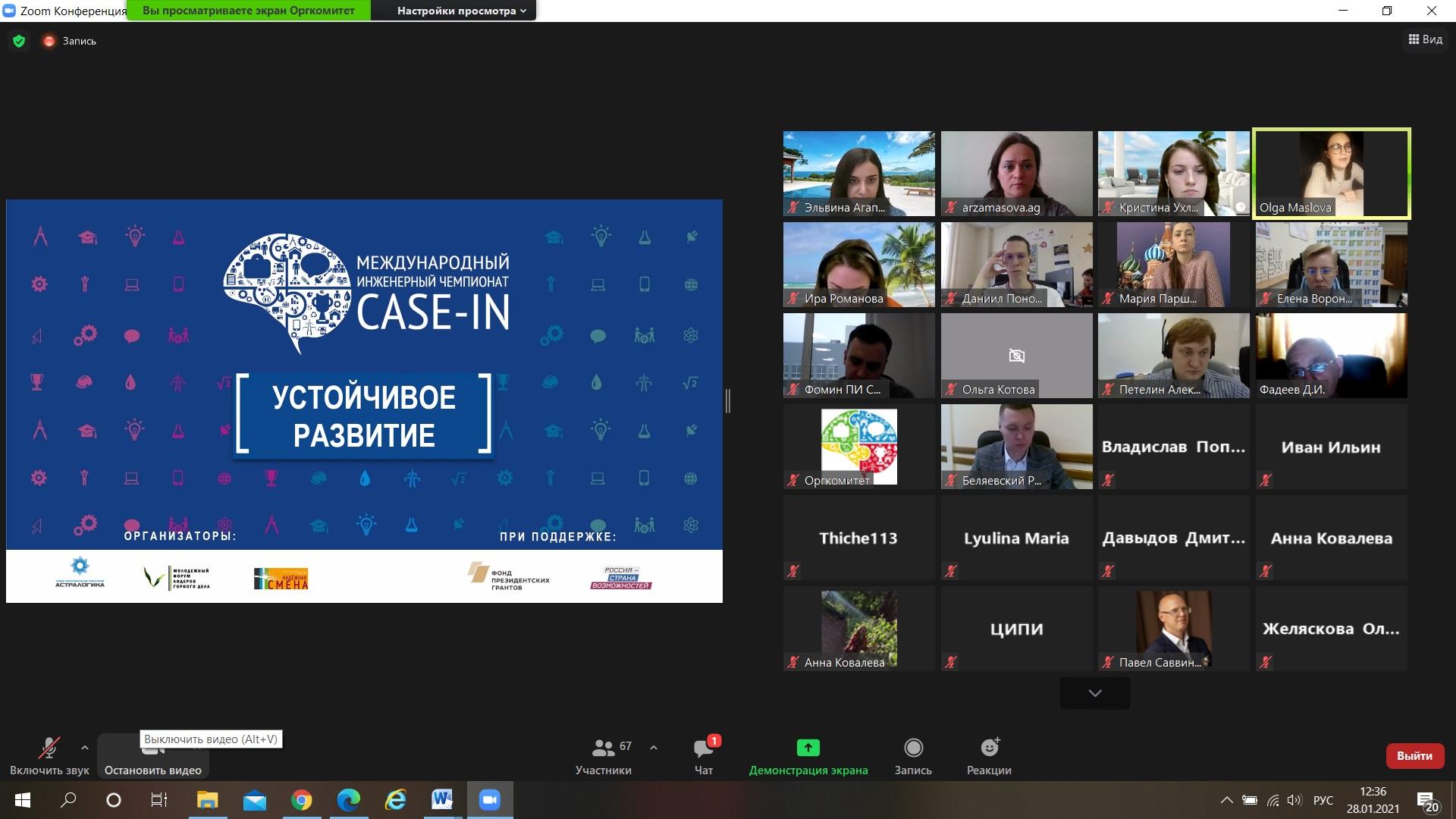
Task: Click muted mic icon on Иван Ильин tile
Action: [1266, 480]
